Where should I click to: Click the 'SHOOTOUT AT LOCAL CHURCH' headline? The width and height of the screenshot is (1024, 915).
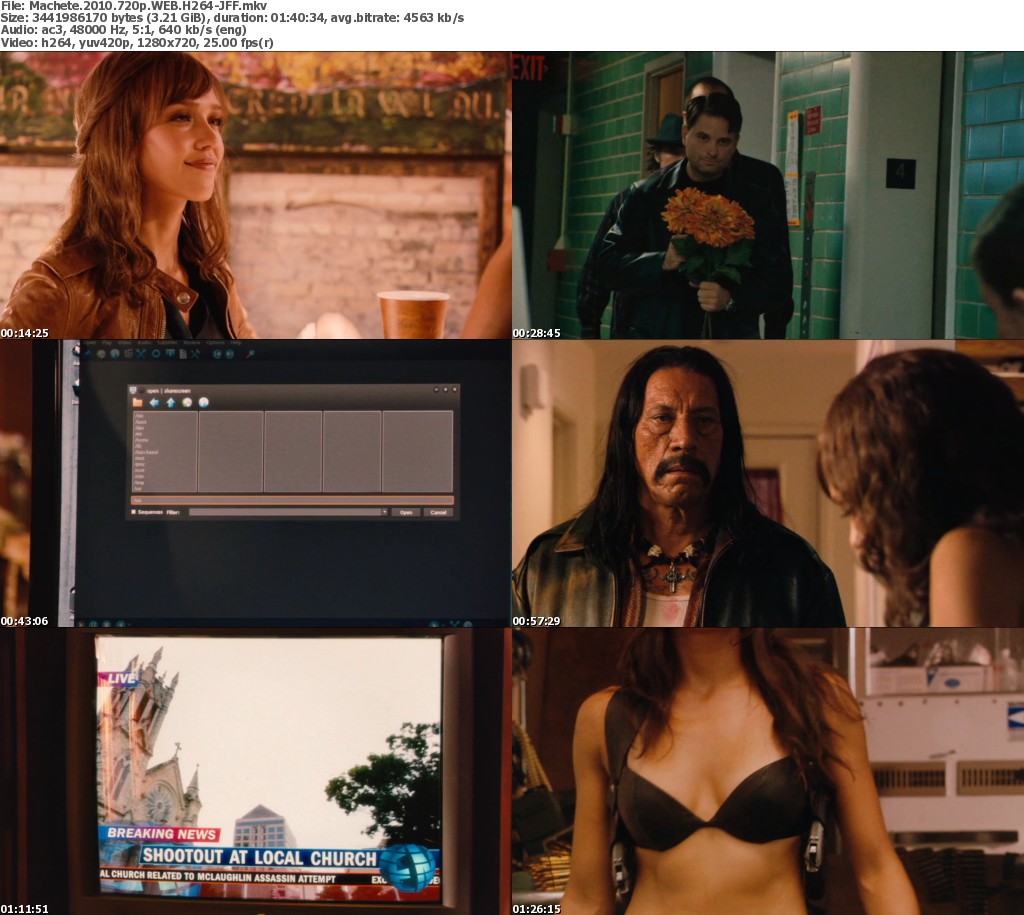(259, 856)
